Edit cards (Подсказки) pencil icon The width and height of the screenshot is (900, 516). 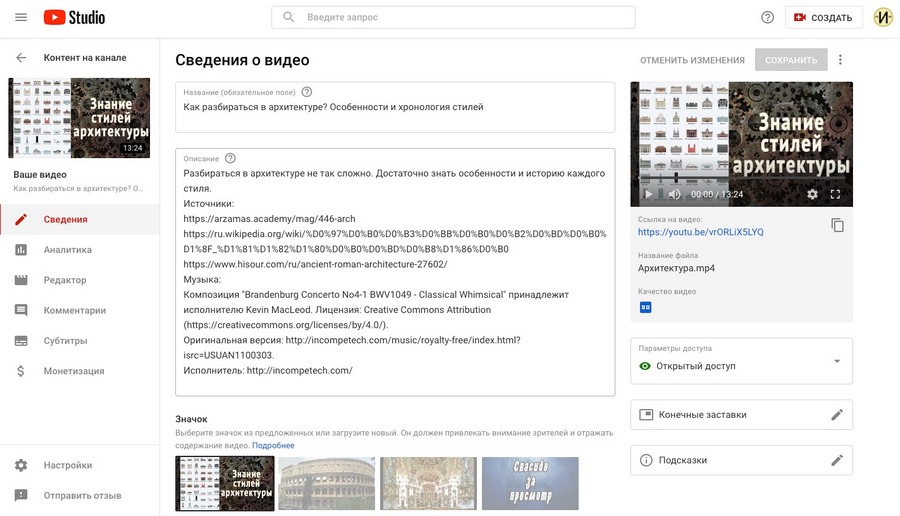click(x=837, y=460)
